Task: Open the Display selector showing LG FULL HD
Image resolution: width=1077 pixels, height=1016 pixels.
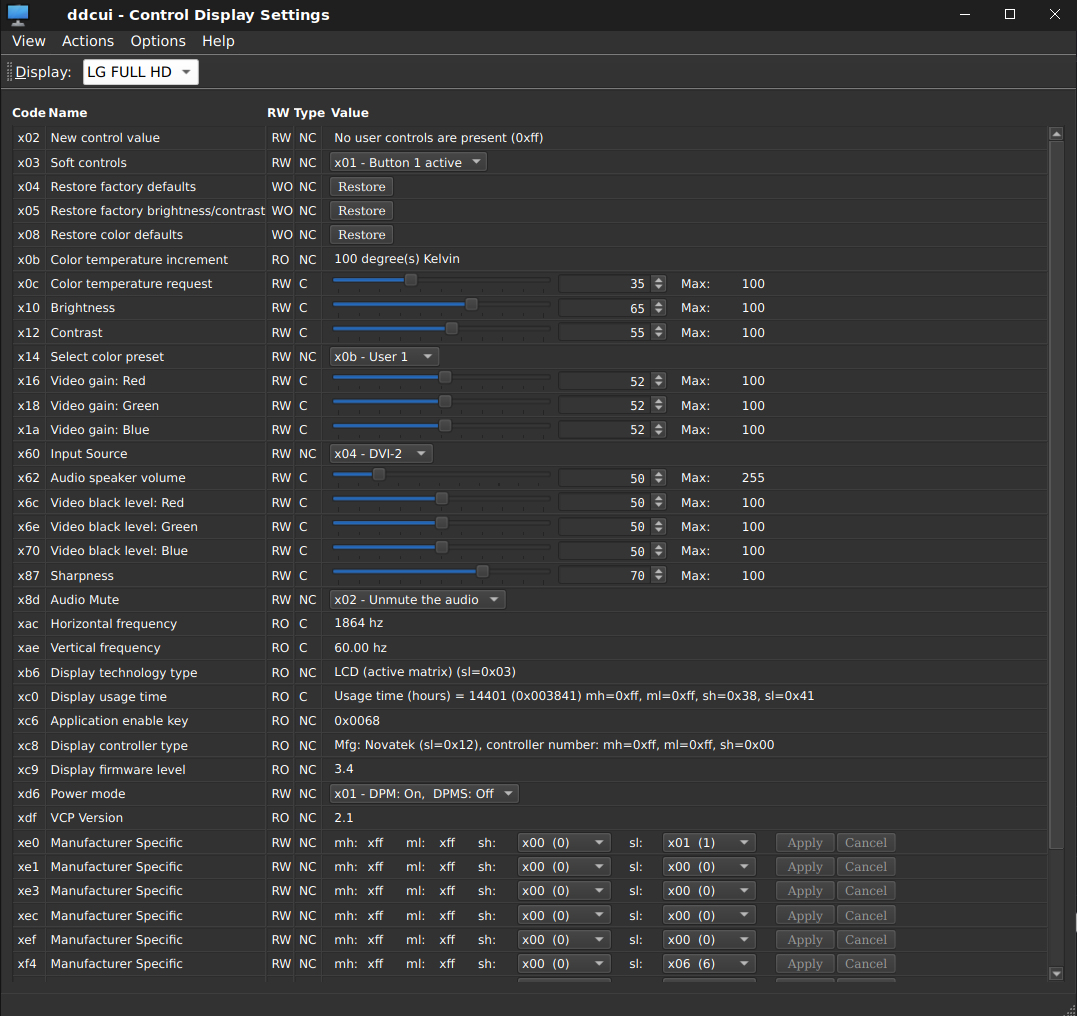Action: coord(141,72)
